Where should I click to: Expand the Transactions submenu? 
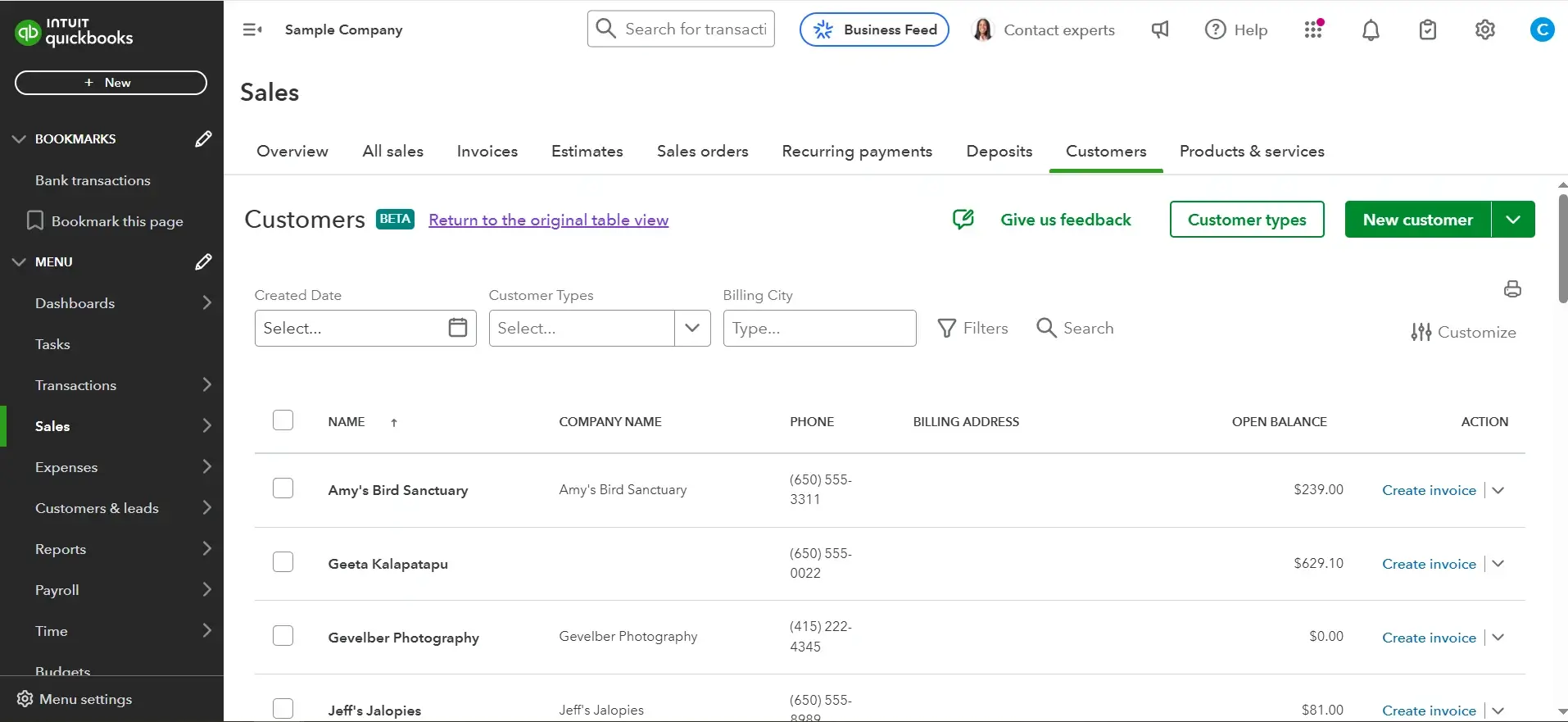pos(206,385)
